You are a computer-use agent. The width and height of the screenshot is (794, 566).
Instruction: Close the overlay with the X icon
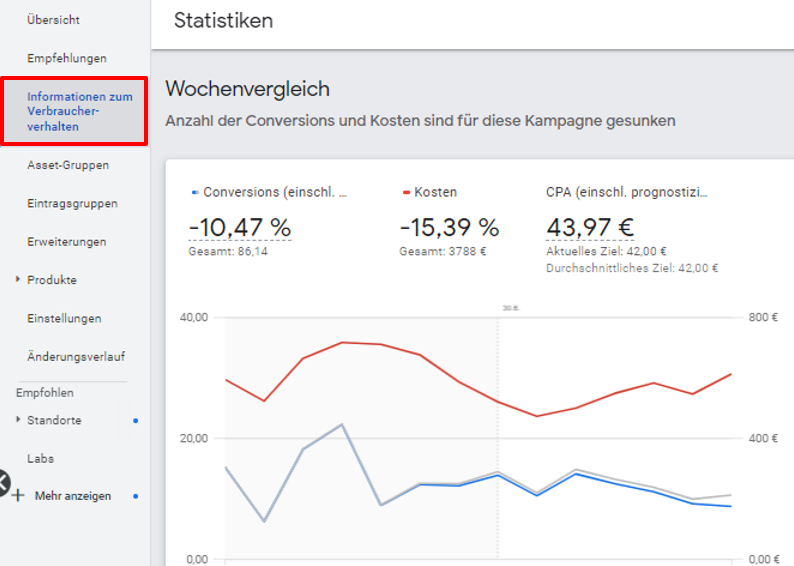click(x=4, y=483)
